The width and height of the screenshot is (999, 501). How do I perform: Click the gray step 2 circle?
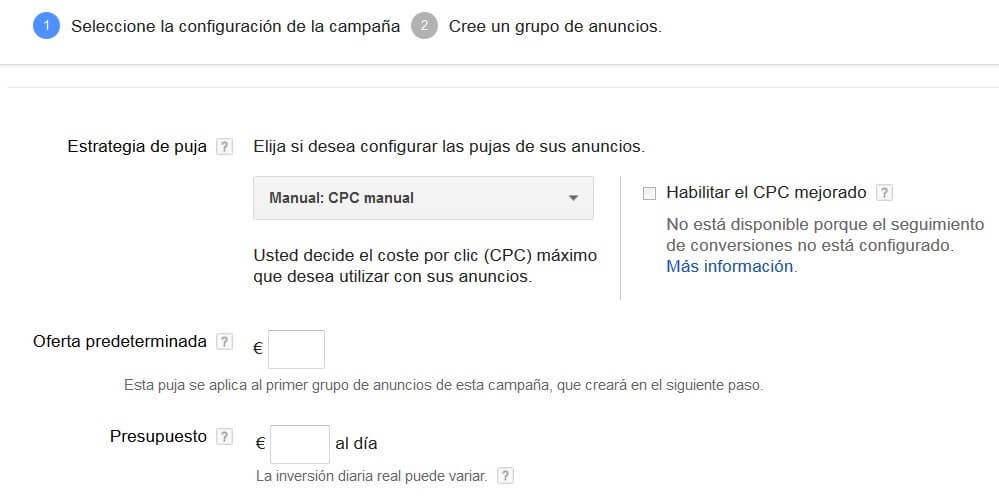tap(424, 26)
